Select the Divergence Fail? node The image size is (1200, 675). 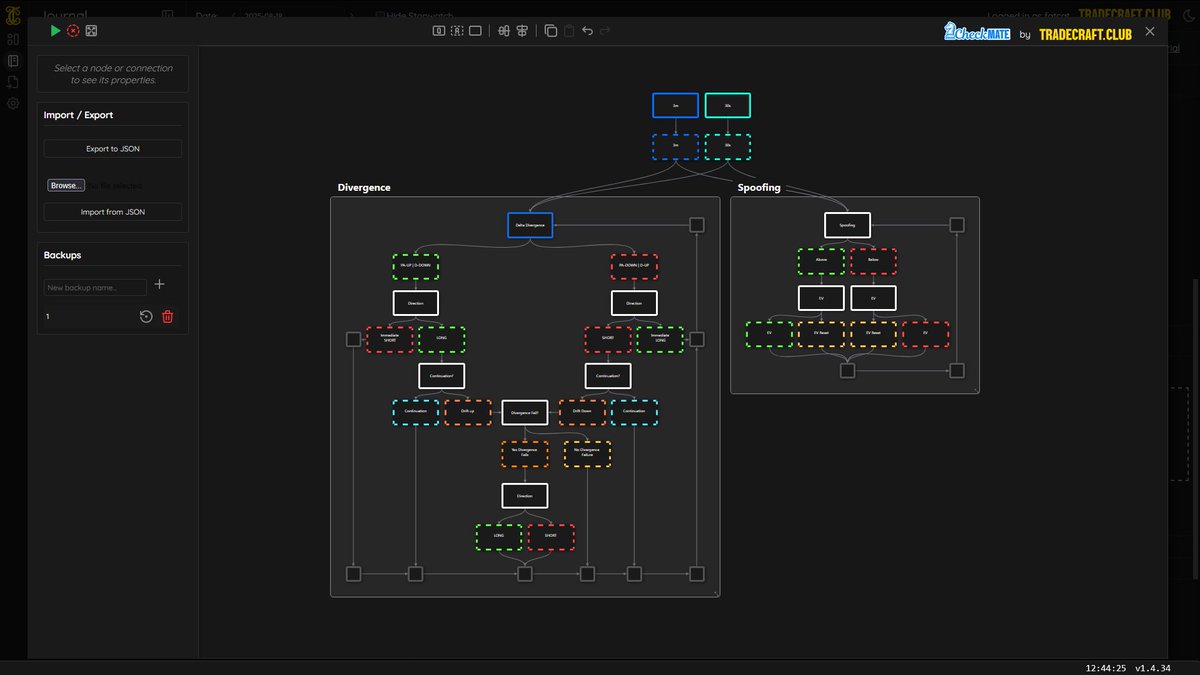(x=525, y=412)
